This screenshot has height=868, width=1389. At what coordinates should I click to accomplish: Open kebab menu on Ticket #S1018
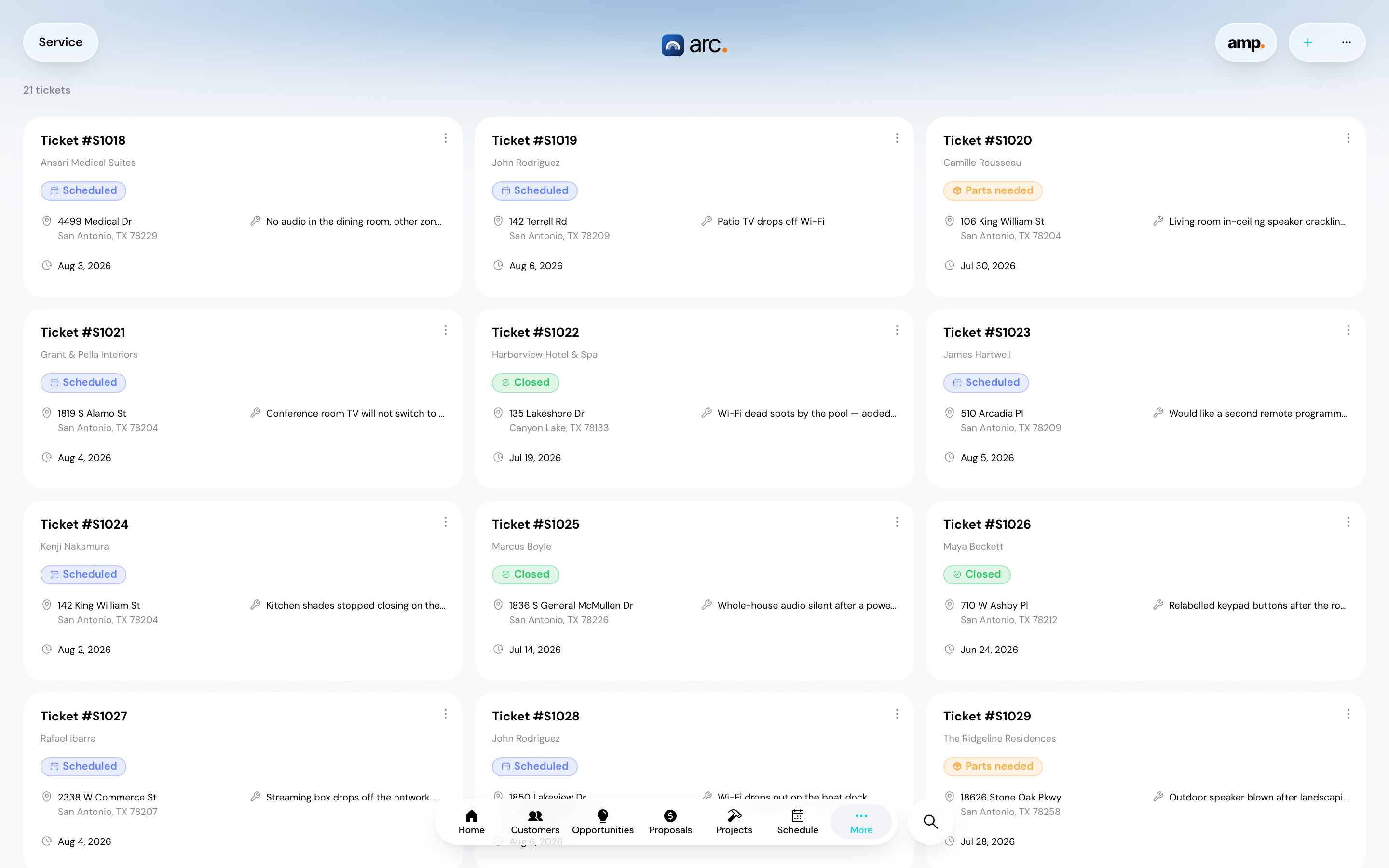pyautogui.click(x=446, y=138)
